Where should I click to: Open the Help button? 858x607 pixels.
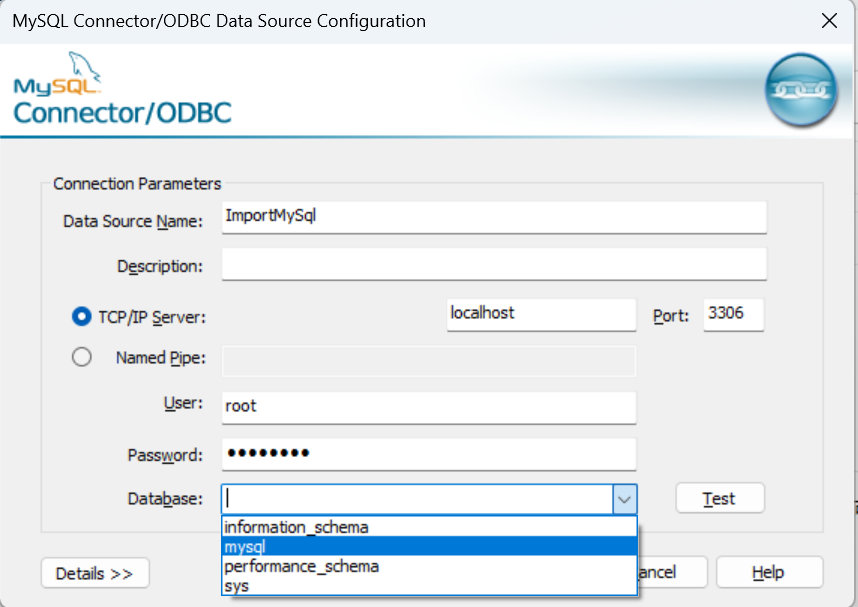(x=769, y=572)
